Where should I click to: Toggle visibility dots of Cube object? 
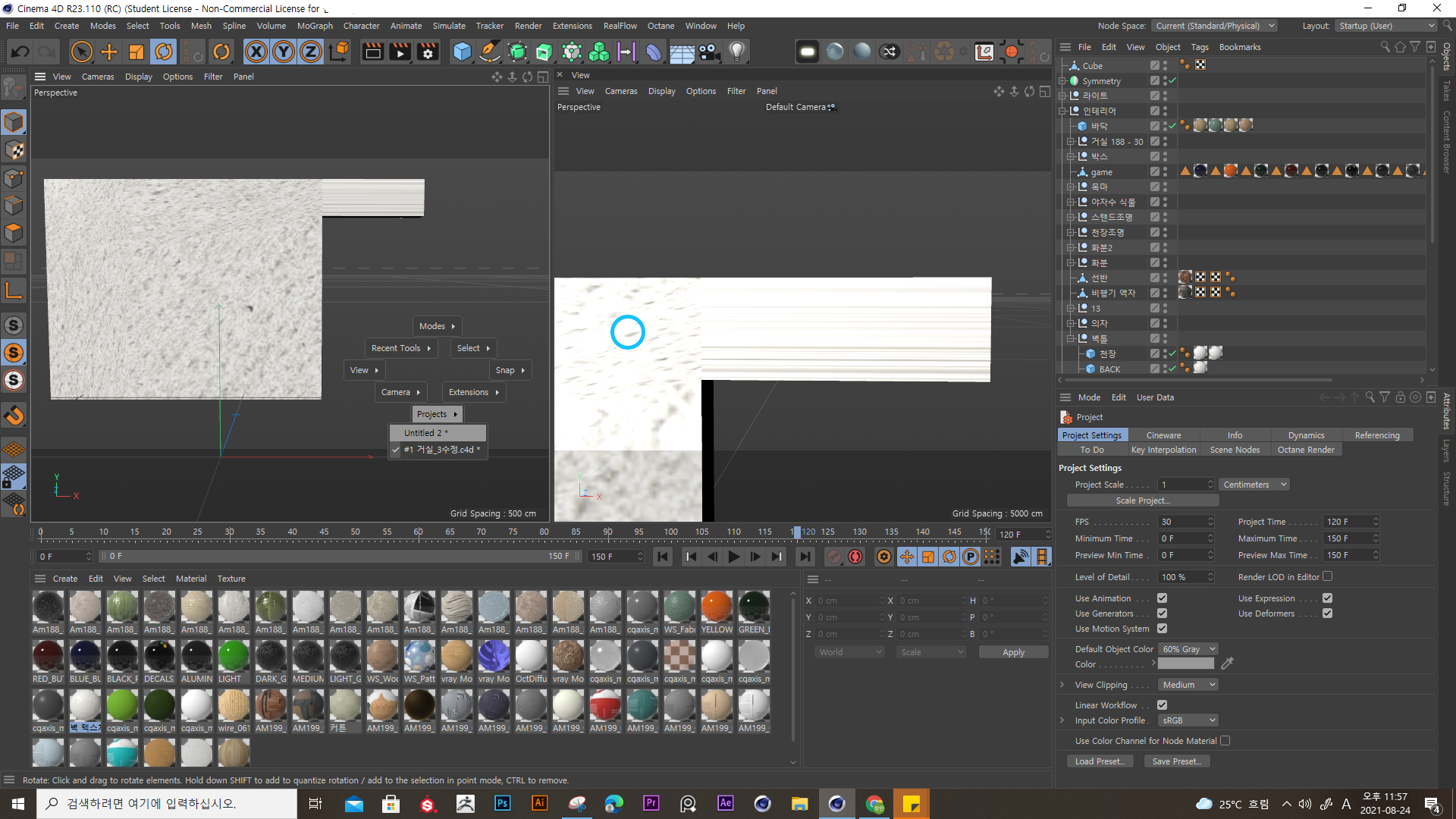coord(1165,66)
